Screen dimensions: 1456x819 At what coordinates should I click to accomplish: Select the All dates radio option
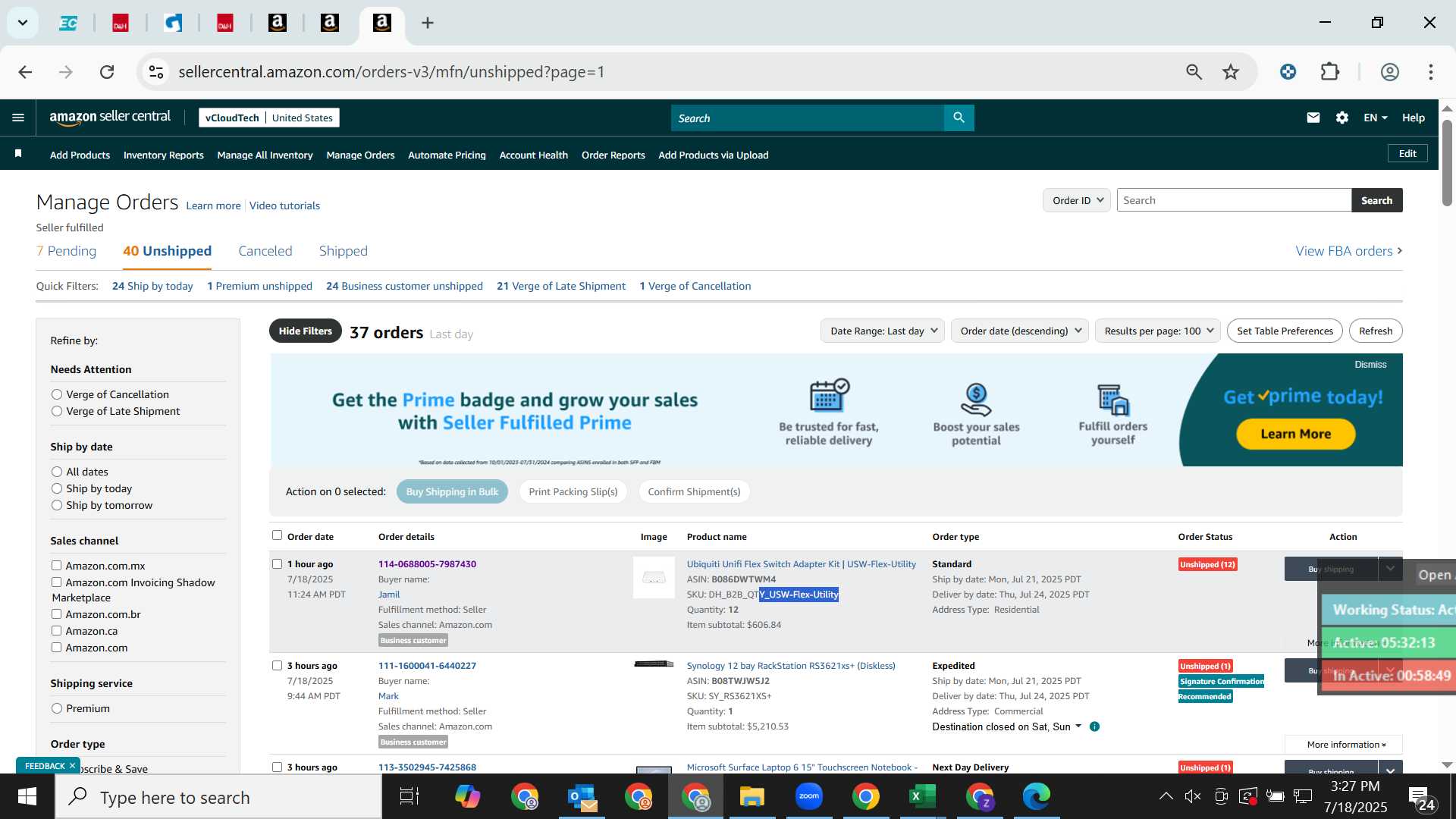(57, 472)
